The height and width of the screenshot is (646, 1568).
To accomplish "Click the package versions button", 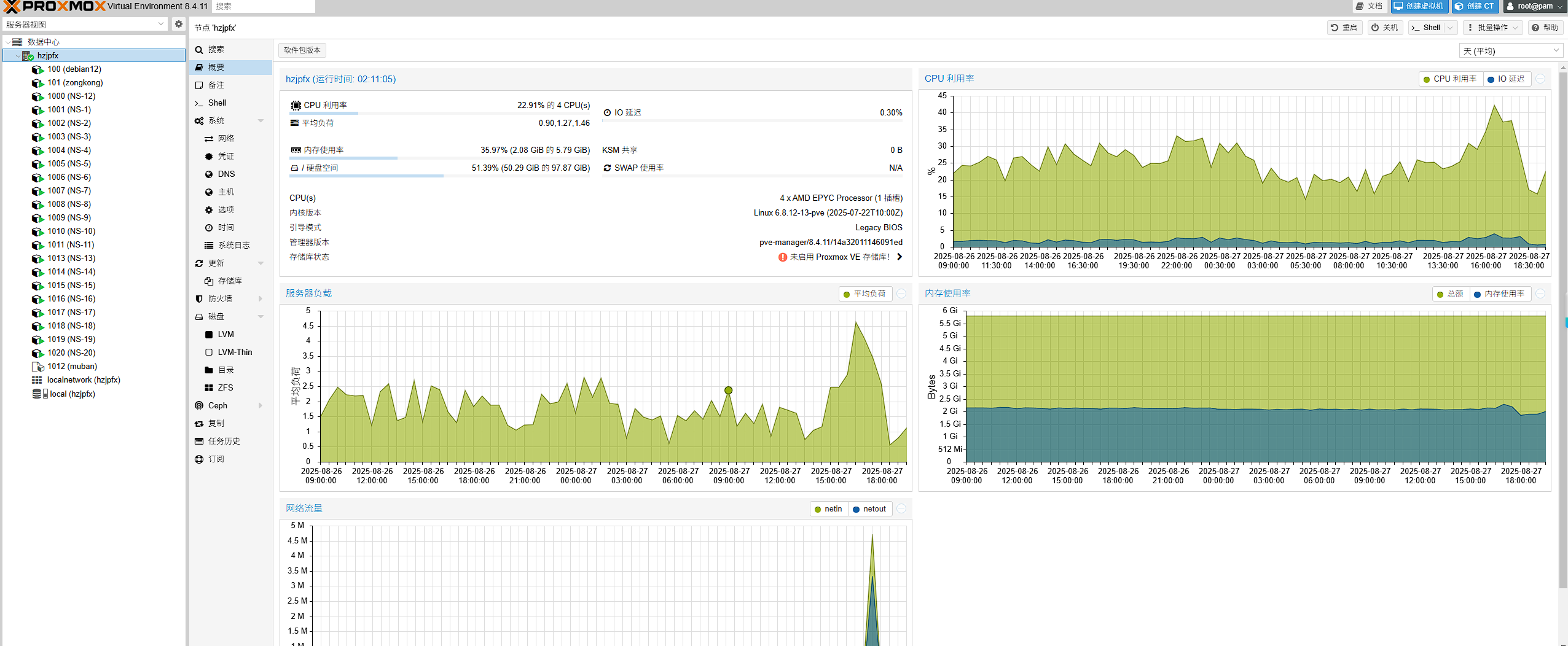I will [x=302, y=50].
